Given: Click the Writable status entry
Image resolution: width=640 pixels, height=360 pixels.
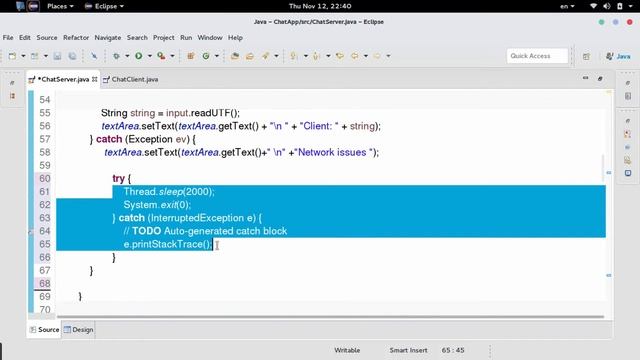Looking at the screenshot, I should [347, 350].
